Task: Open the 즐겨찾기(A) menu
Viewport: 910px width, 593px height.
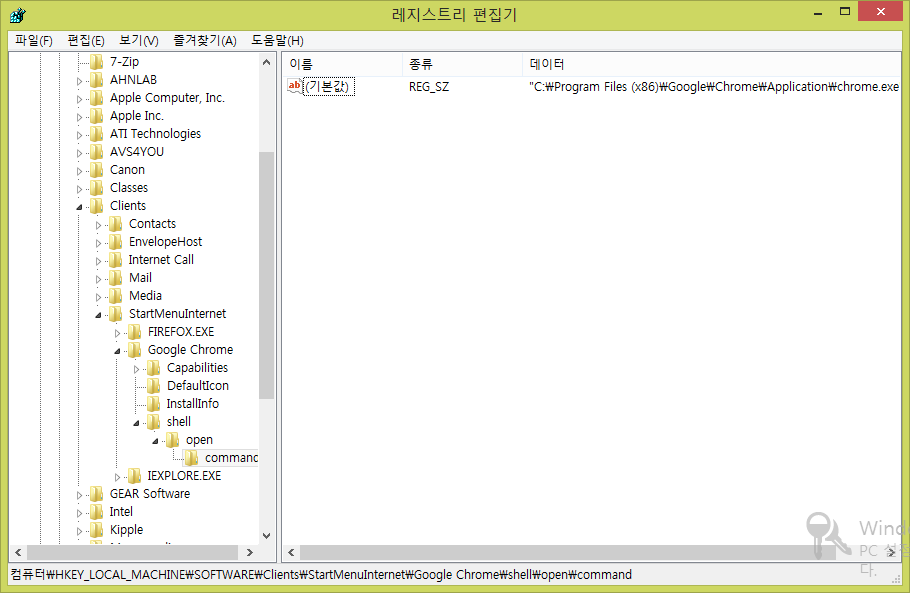Action: [204, 40]
